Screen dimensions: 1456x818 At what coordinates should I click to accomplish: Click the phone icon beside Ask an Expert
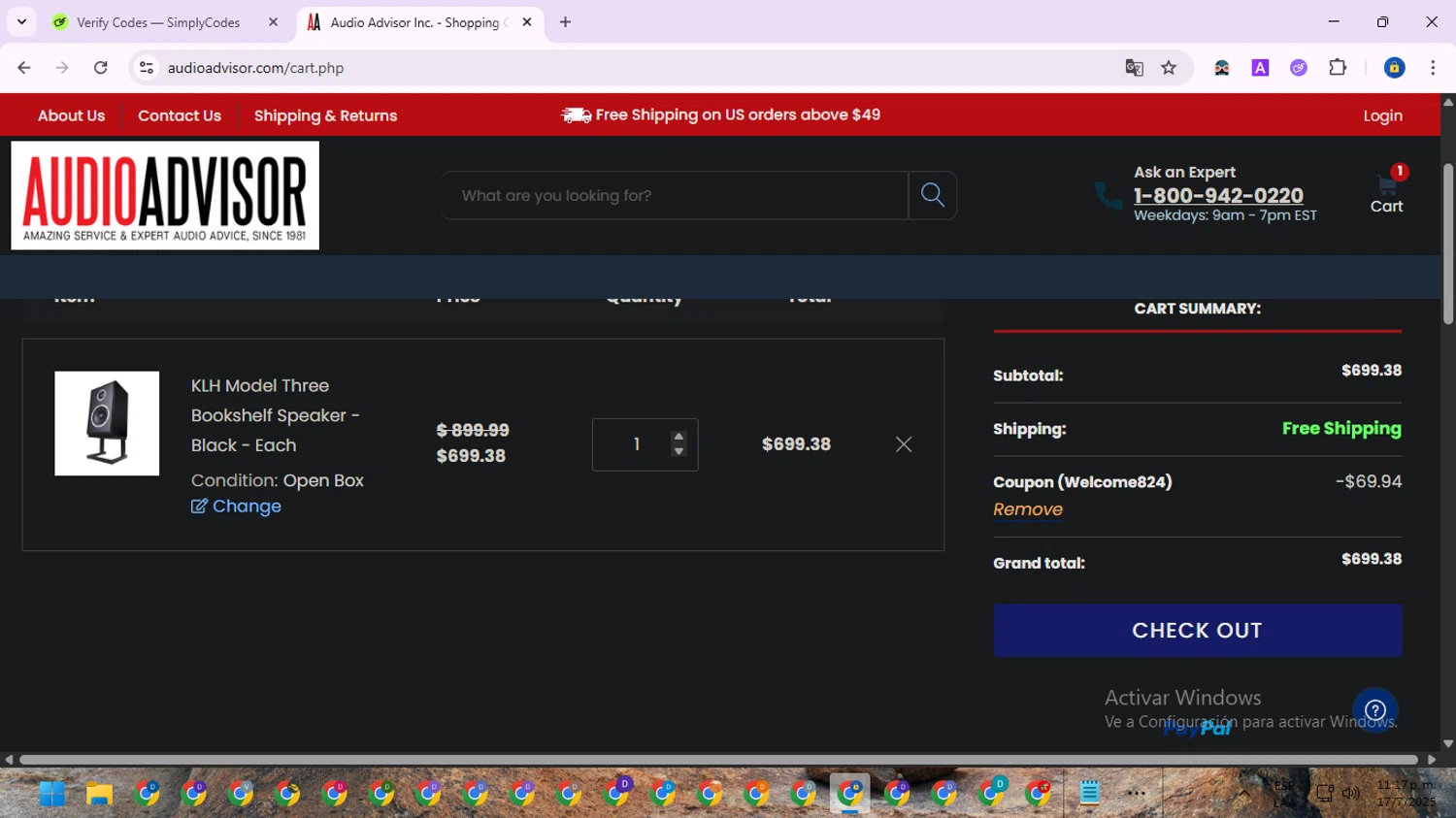[1109, 195]
